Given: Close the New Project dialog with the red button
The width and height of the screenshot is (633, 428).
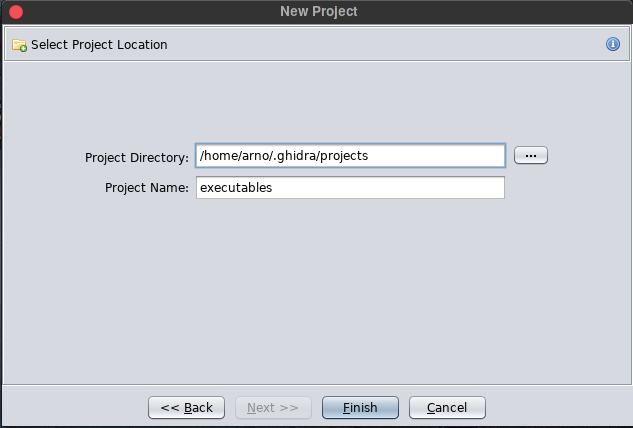Looking at the screenshot, I should (15, 12).
